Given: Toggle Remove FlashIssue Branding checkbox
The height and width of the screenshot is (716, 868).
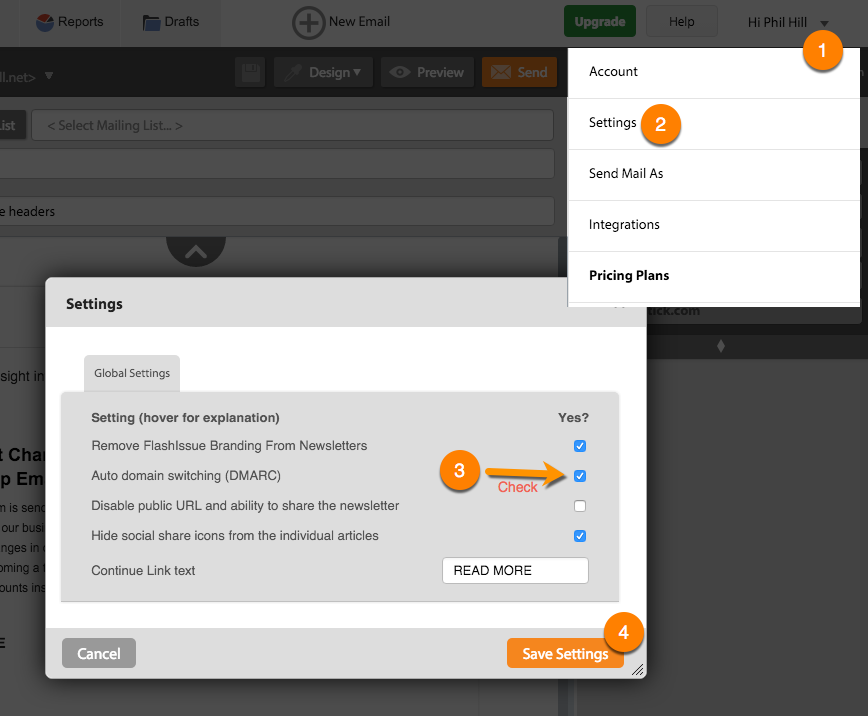Looking at the screenshot, I should coord(580,446).
